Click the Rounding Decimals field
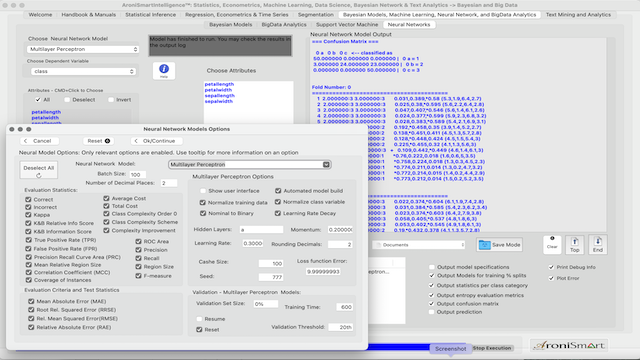Screen dimensions: 640x360 (x=340, y=244)
